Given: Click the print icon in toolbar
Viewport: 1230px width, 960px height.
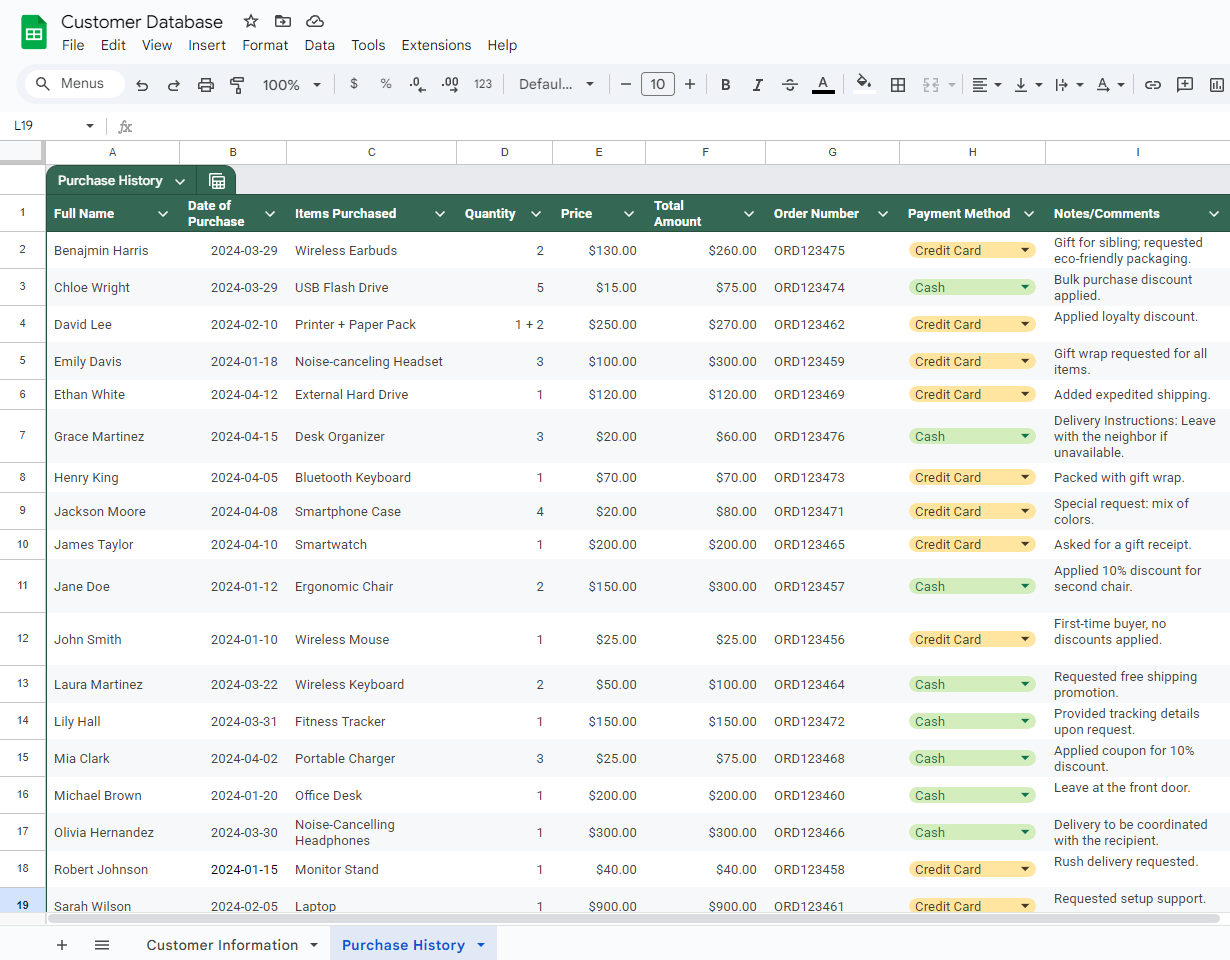Looking at the screenshot, I should click(x=206, y=85).
